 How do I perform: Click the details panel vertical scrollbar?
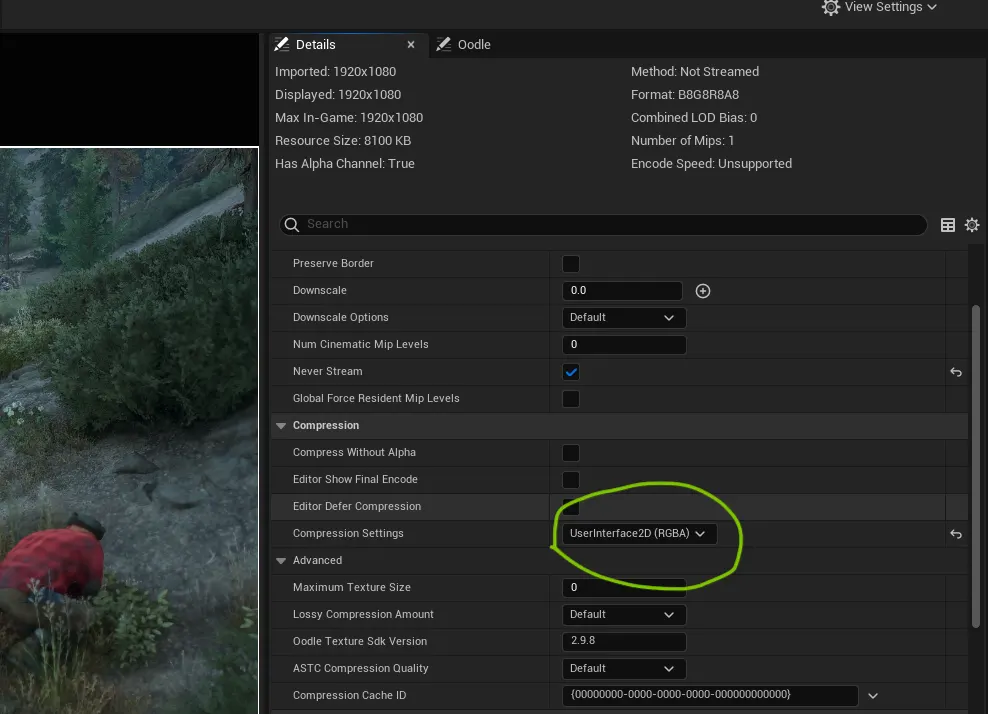[975, 466]
